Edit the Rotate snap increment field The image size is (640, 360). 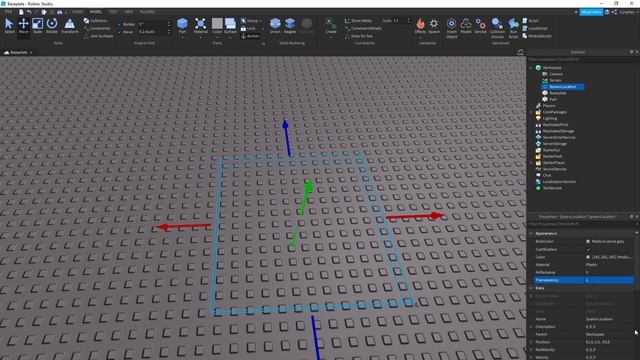(x=152, y=24)
